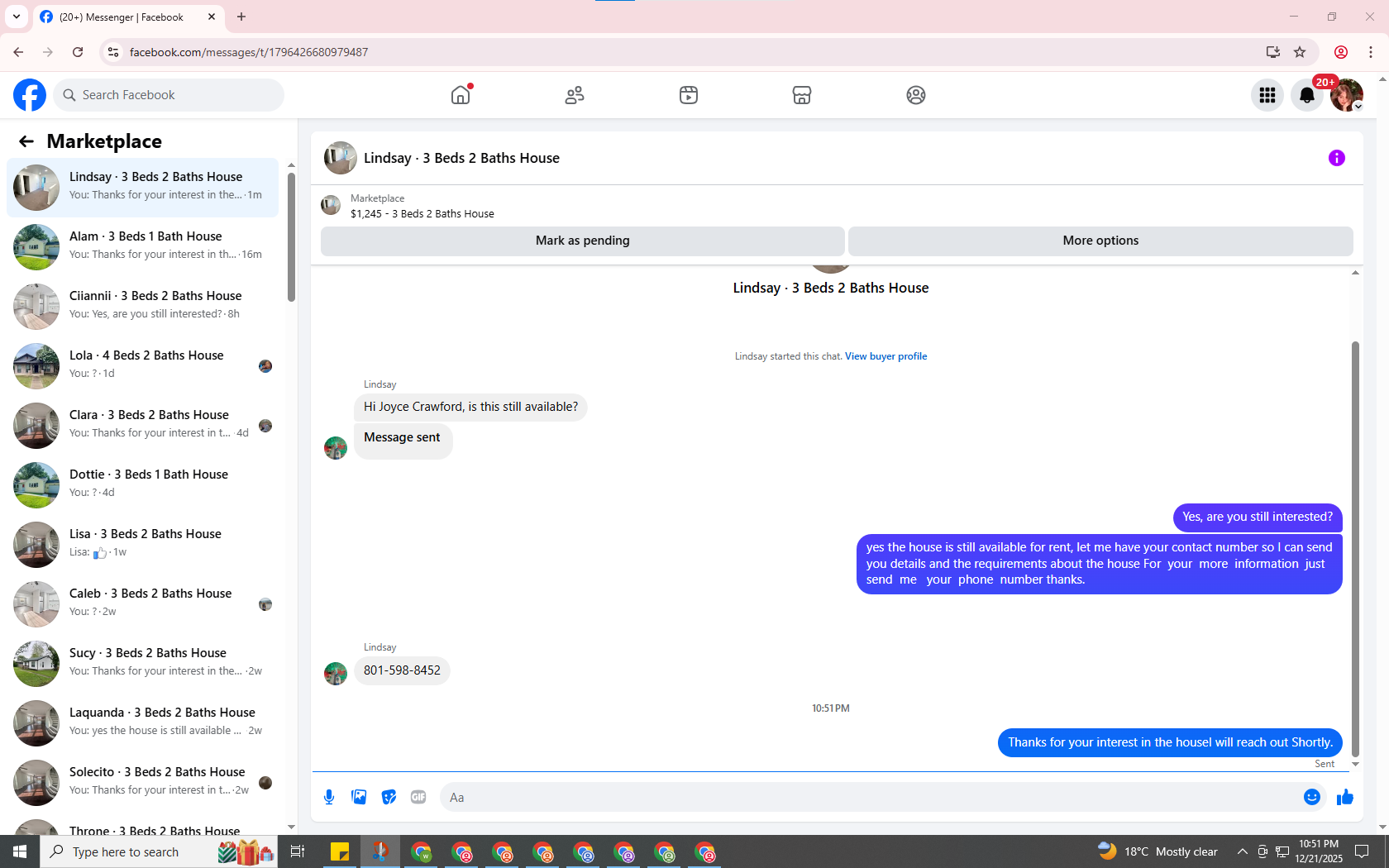Screen dimensions: 1389x868
Task: Open the Marketplace storefront icon
Action: coord(802,95)
